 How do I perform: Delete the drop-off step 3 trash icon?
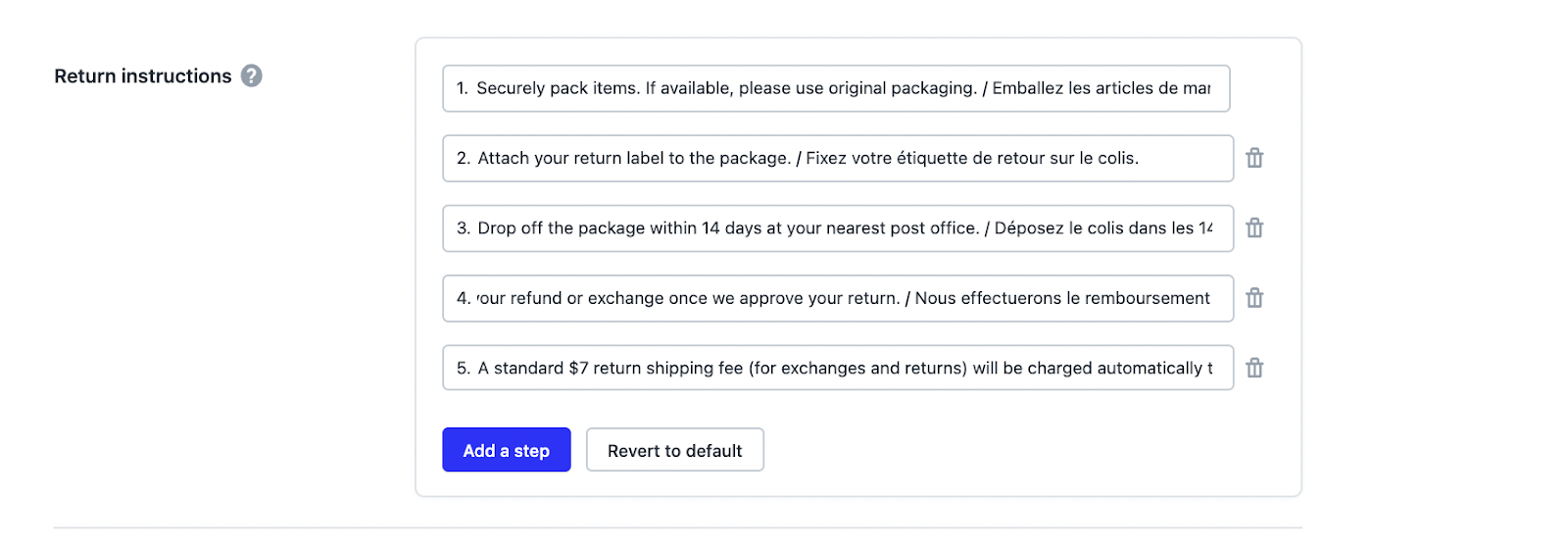pyautogui.click(x=1254, y=228)
